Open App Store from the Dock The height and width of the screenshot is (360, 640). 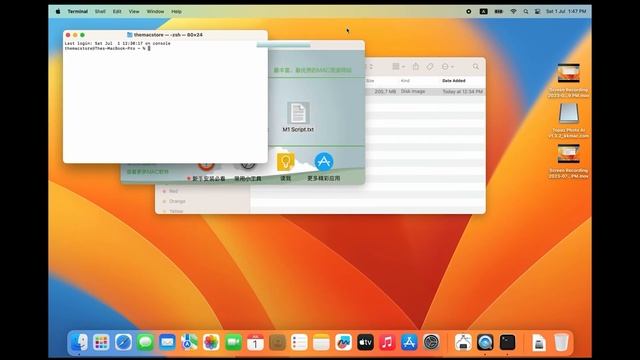(x=409, y=342)
